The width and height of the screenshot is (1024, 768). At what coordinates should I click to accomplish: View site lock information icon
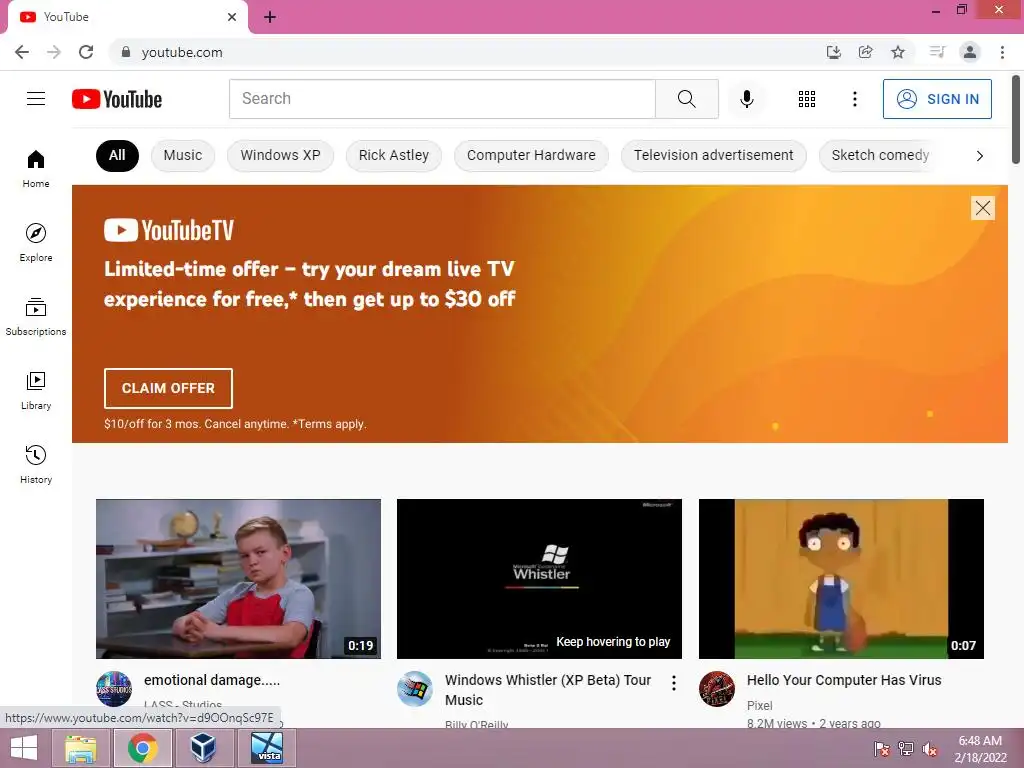click(126, 52)
